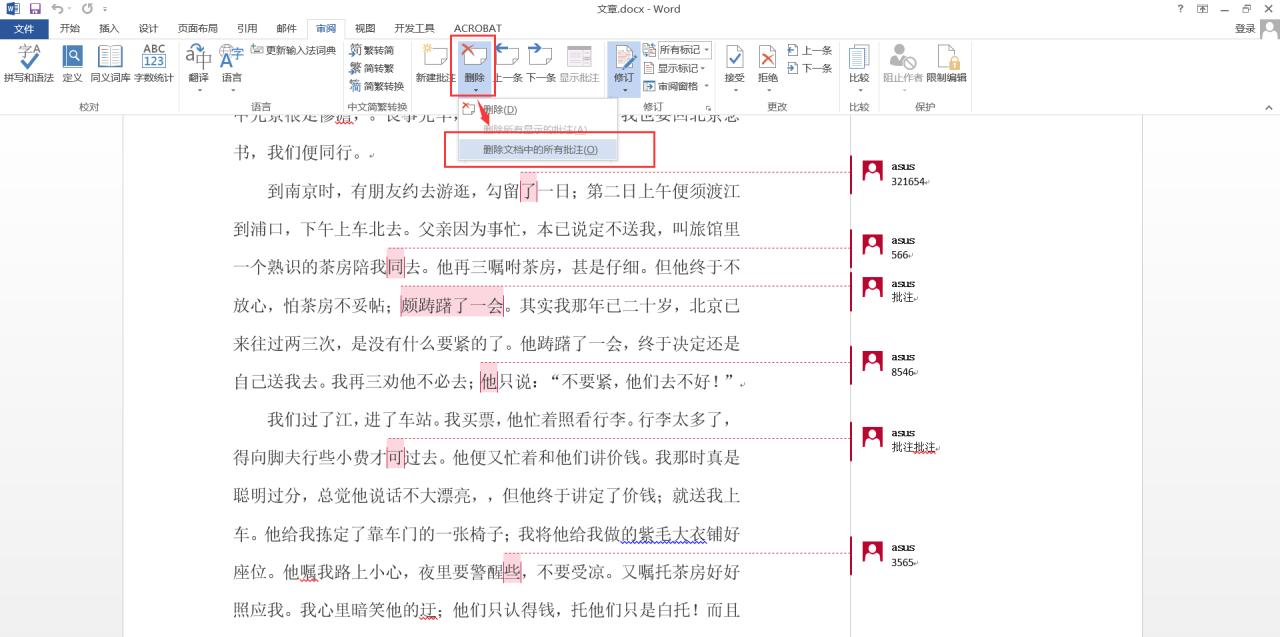The width and height of the screenshot is (1280, 637).
Task: Collapse the ribbon with the chevron
Action: tap(1268, 107)
